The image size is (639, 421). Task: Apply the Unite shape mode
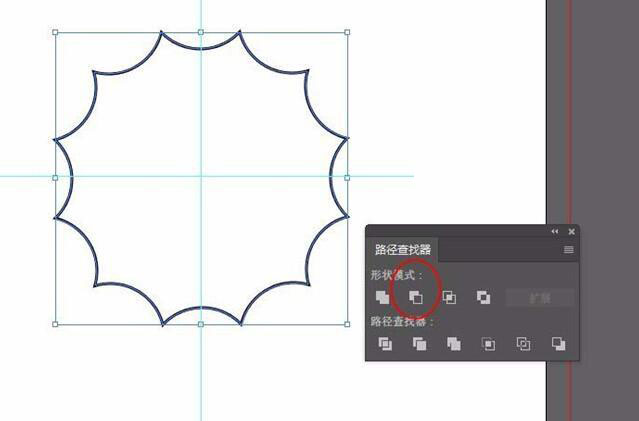point(382,297)
